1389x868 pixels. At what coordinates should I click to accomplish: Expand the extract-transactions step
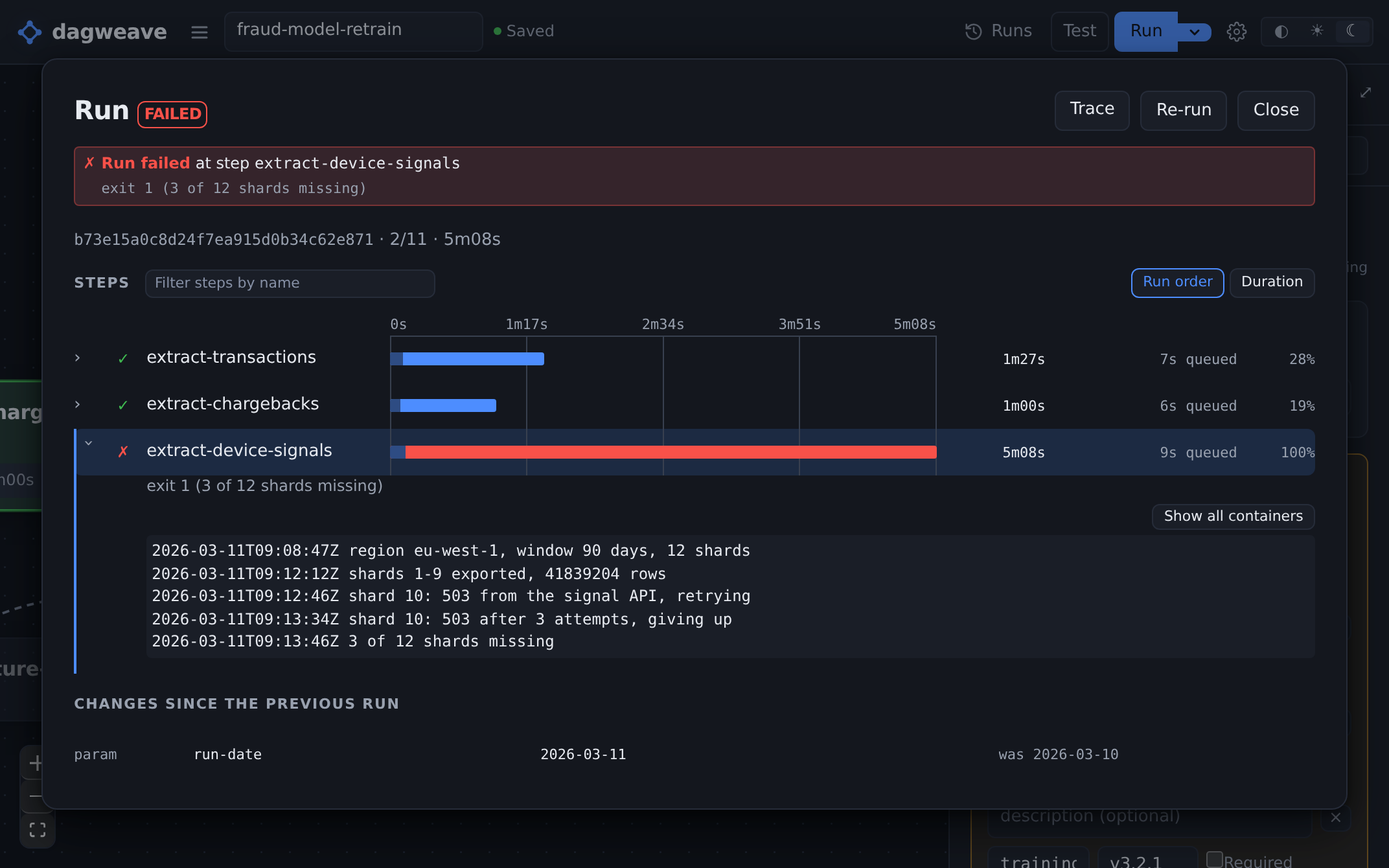(78, 358)
